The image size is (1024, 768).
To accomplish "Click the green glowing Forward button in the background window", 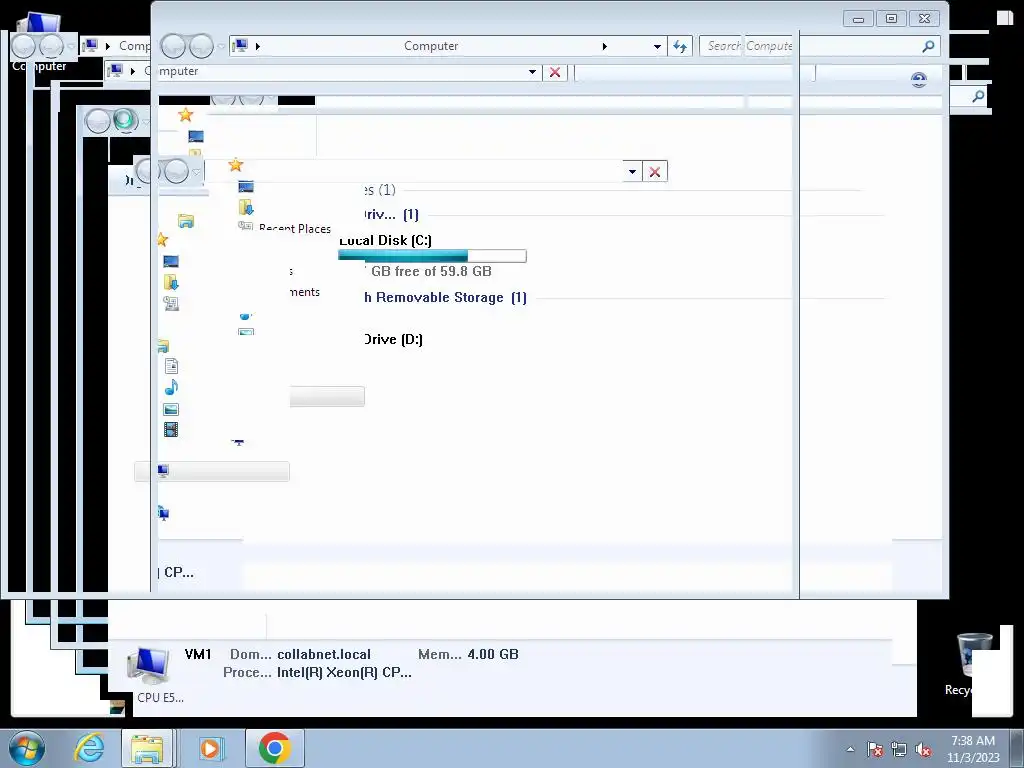I will pos(124,121).
